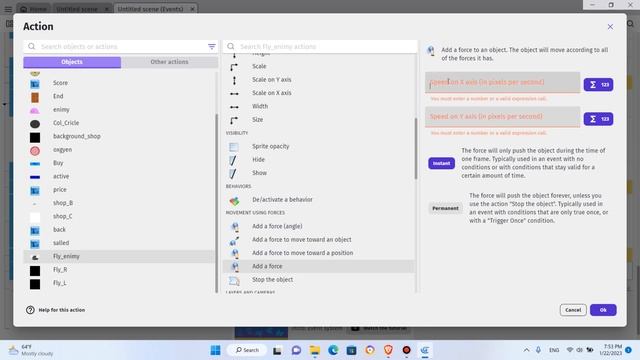Click the objects list scrollbar
This screenshot has width=640, height=360.
(216, 203)
